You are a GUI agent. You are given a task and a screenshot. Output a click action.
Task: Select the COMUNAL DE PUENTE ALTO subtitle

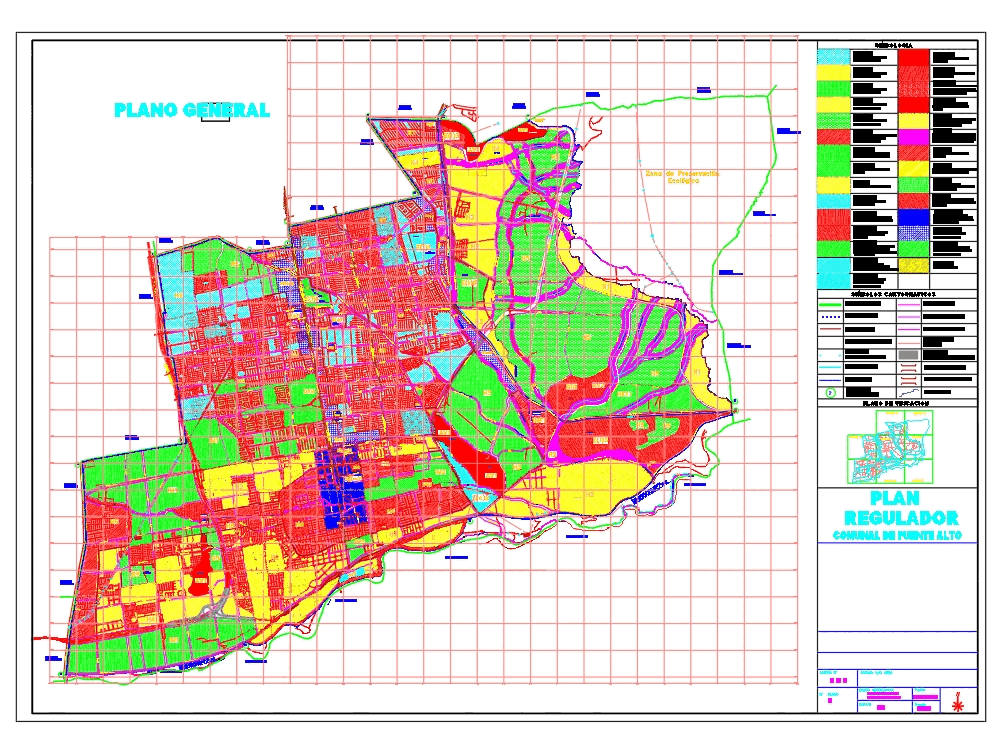(897, 536)
